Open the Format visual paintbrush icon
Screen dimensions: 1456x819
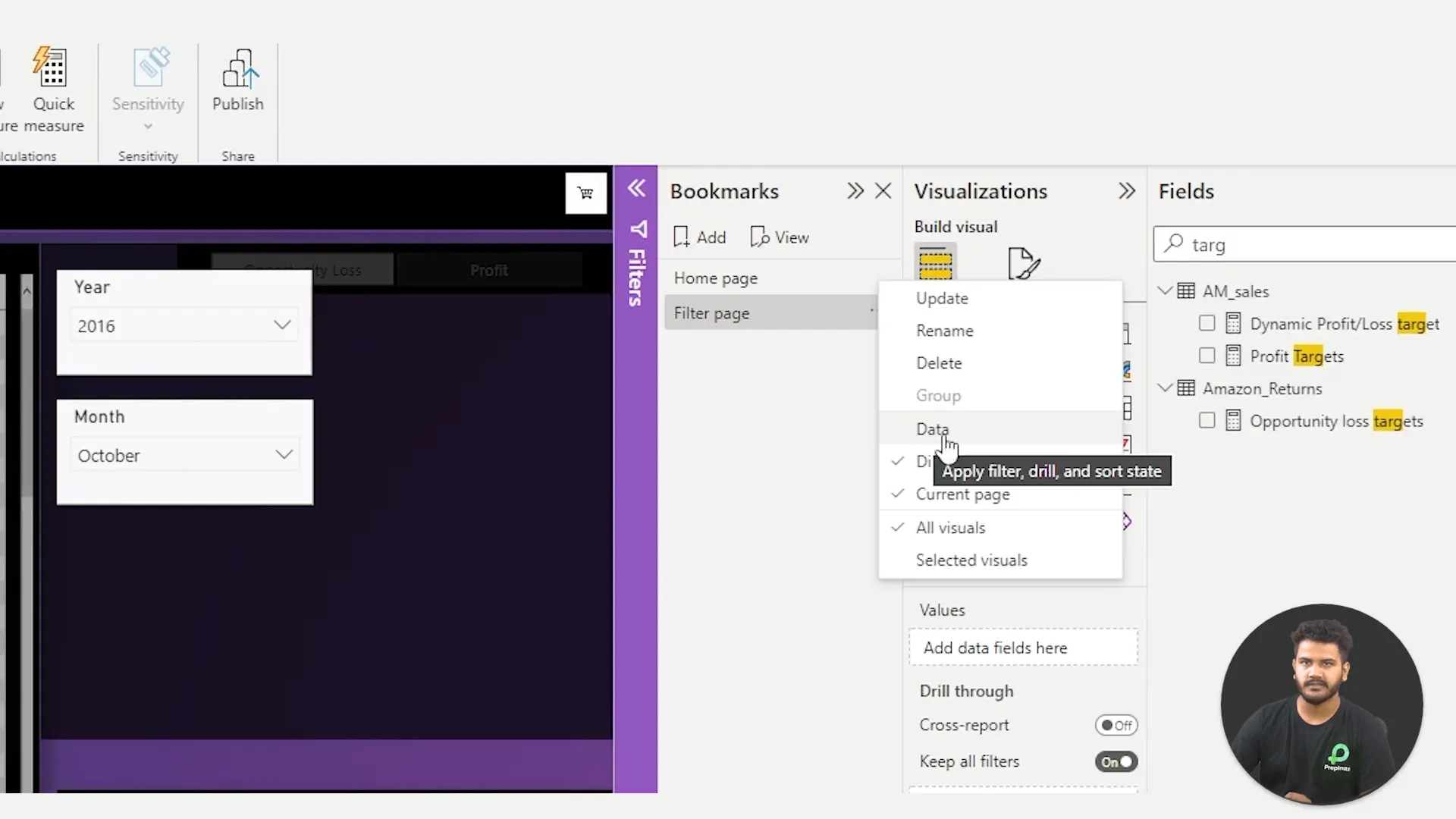1023,263
